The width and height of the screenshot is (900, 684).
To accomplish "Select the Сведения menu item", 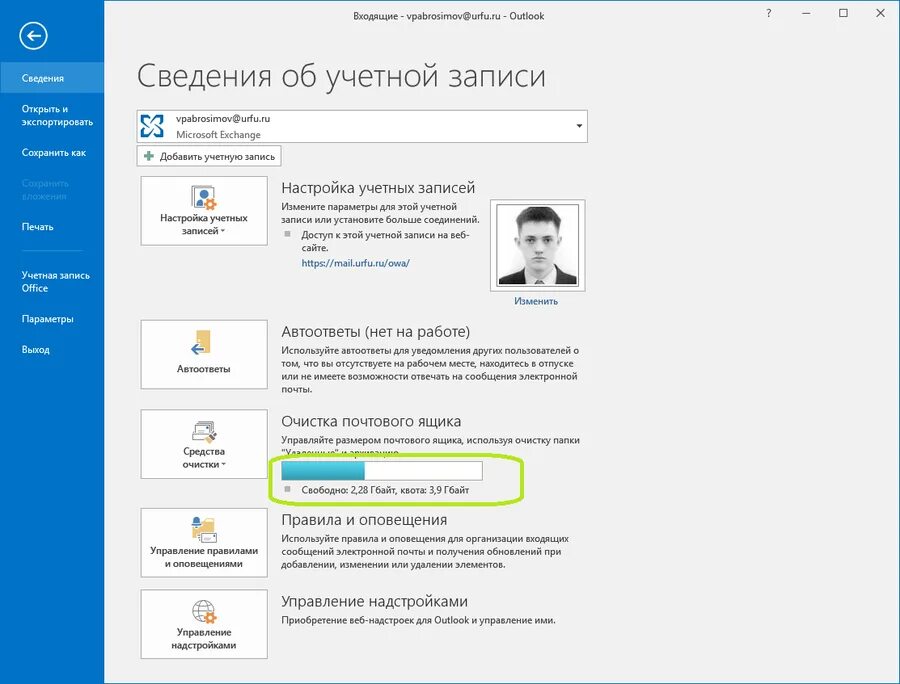I will [52, 78].
